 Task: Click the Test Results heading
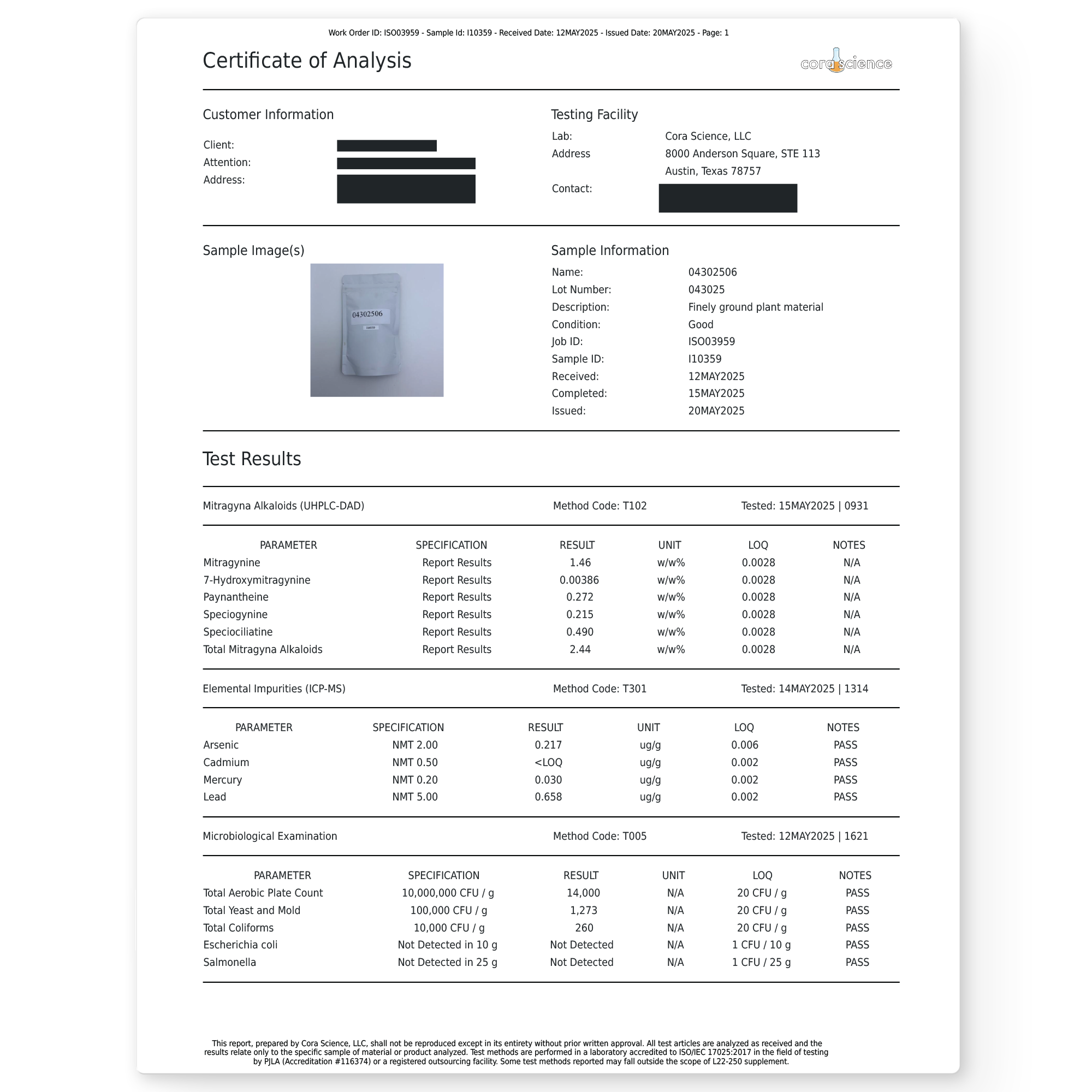point(252,459)
